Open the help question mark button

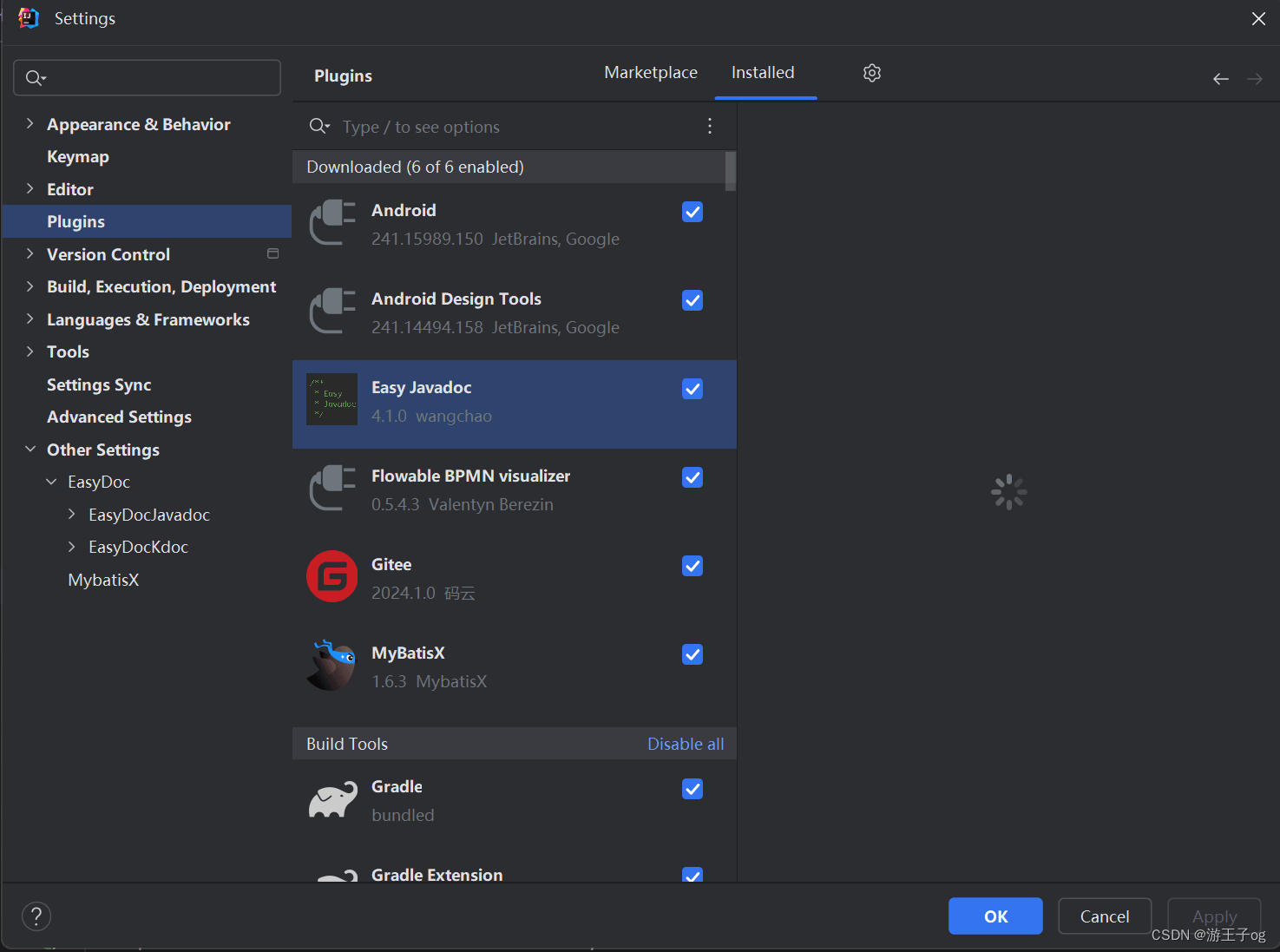point(36,916)
